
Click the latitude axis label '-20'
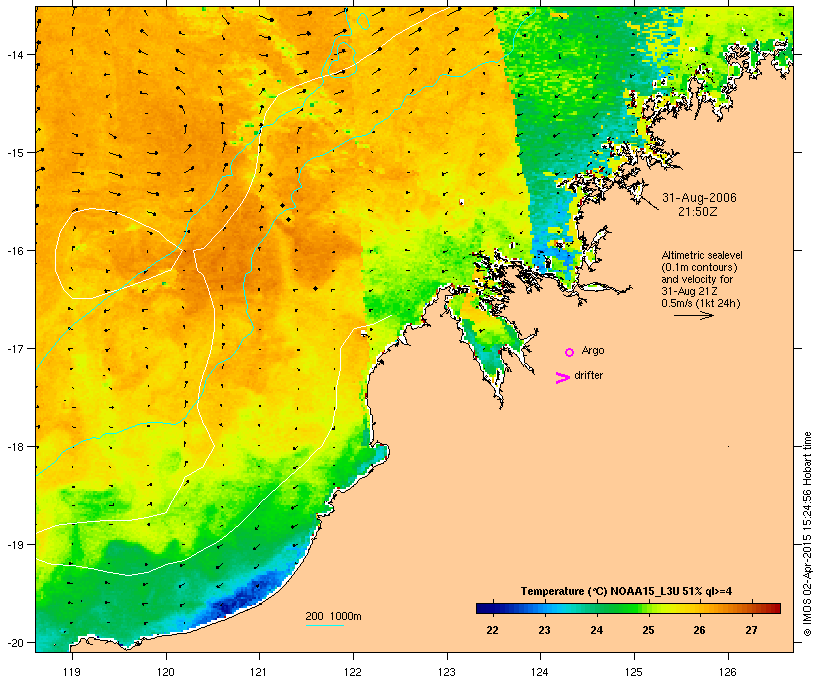tap(15, 642)
